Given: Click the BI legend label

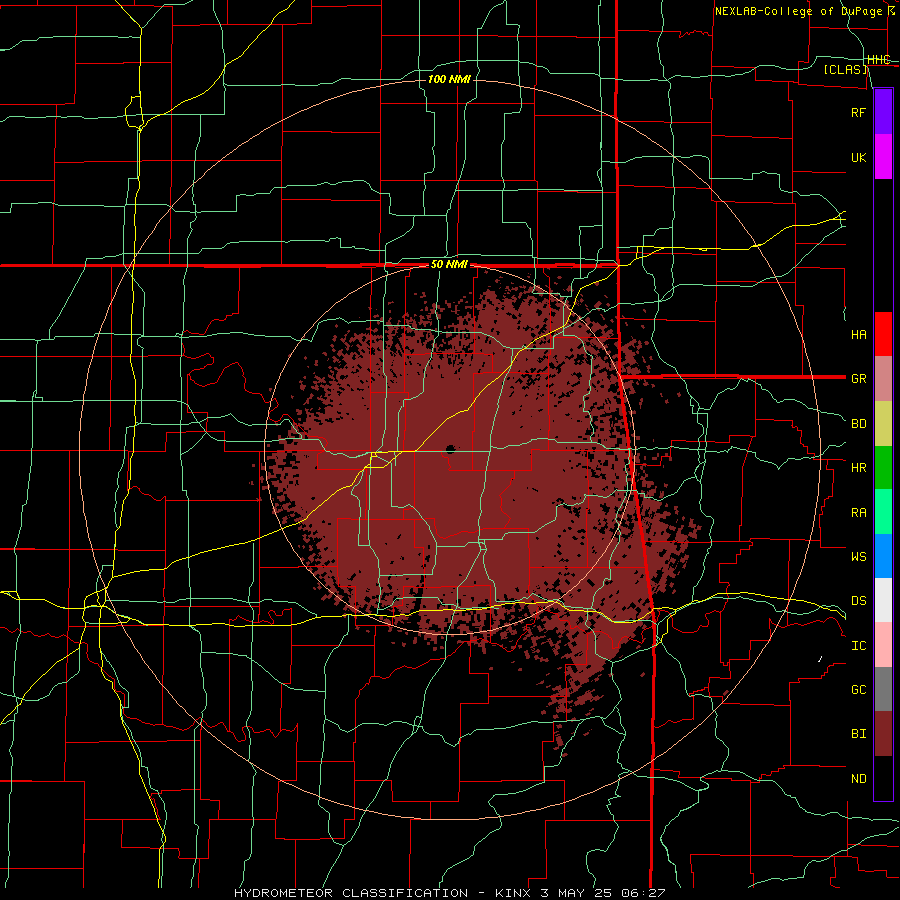Looking at the screenshot, I should point(858,734).
